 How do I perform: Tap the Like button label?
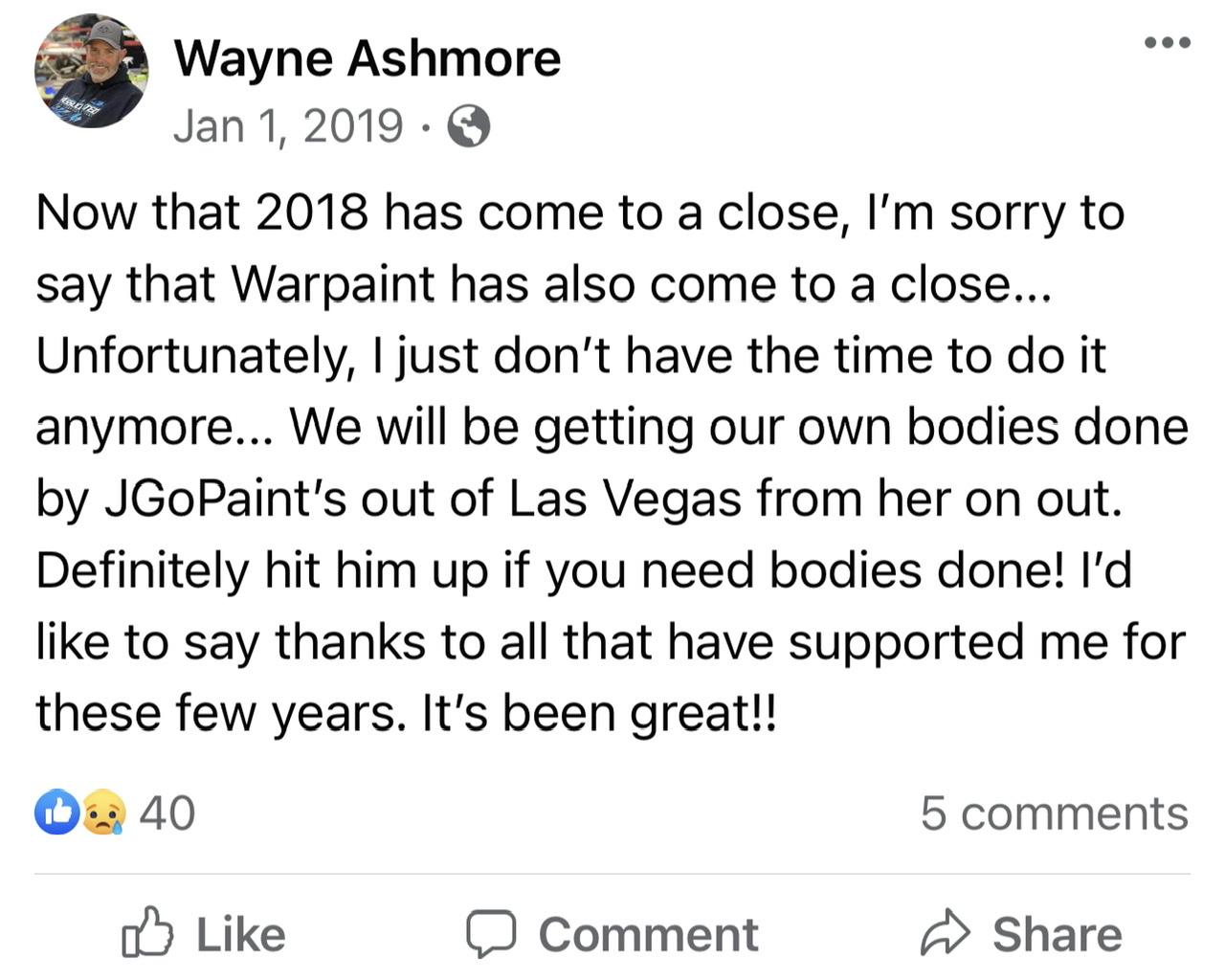[x=241, y=934]
